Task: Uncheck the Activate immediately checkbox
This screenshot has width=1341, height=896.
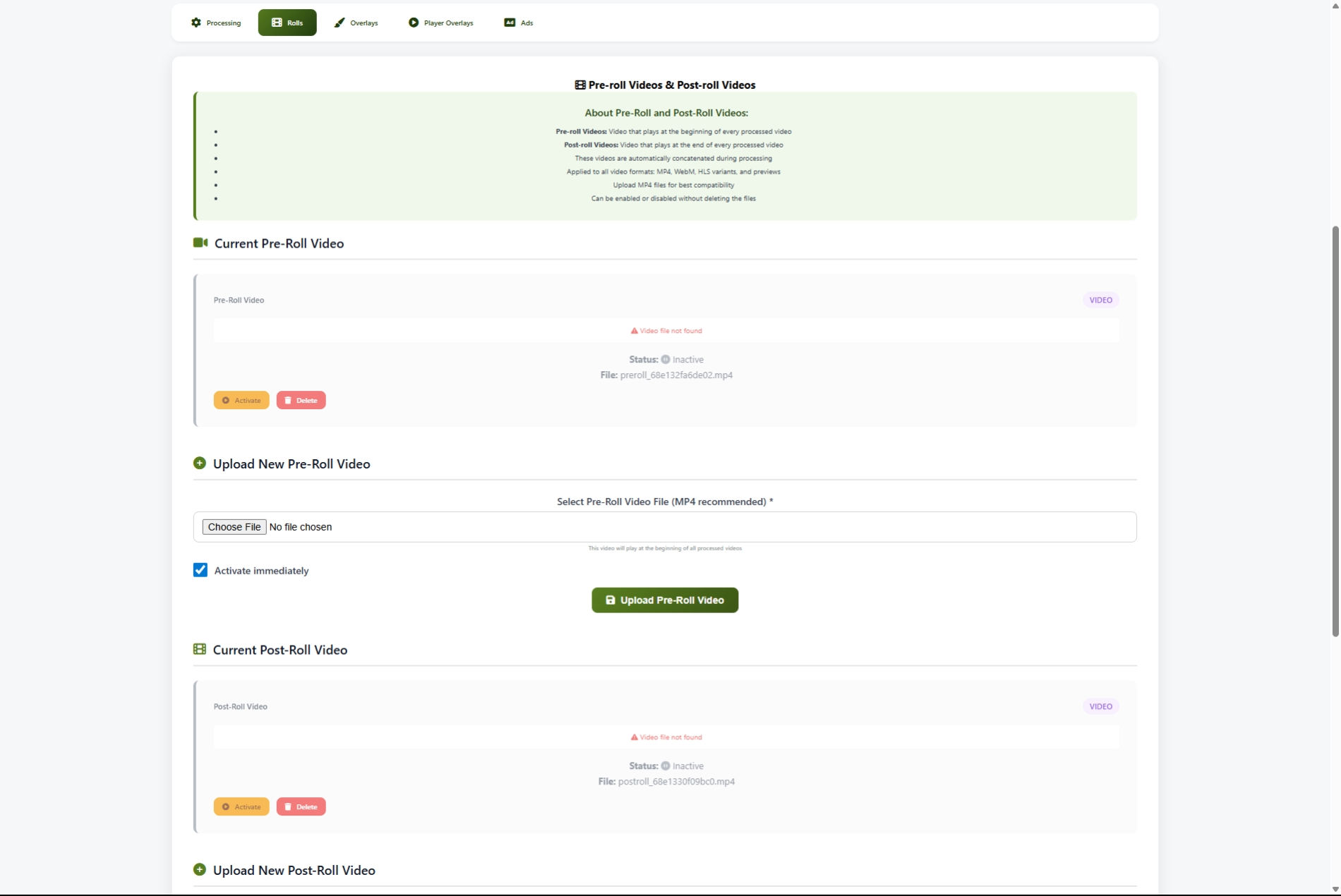Action: 200,570
